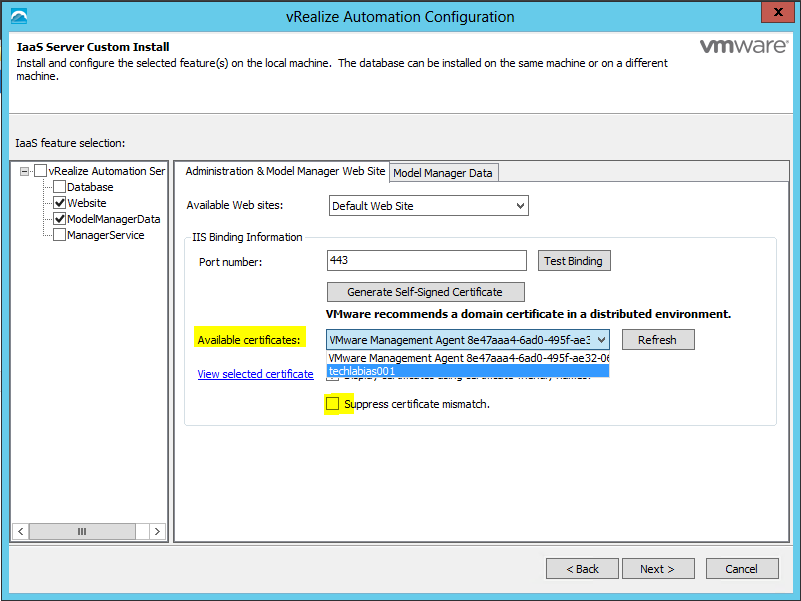Open the Available certificates combo box
This screenshot has width=801, height=601.
[x=468, y=340]
